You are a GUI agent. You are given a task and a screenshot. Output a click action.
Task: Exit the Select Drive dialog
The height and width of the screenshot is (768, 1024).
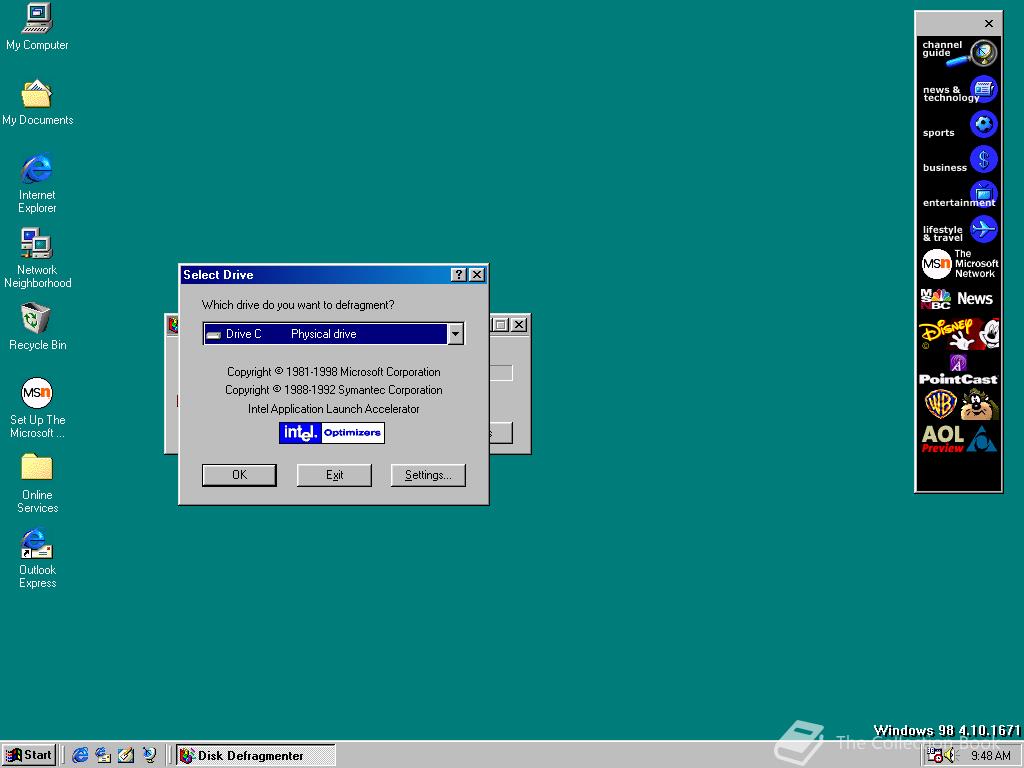coord(334,474)
